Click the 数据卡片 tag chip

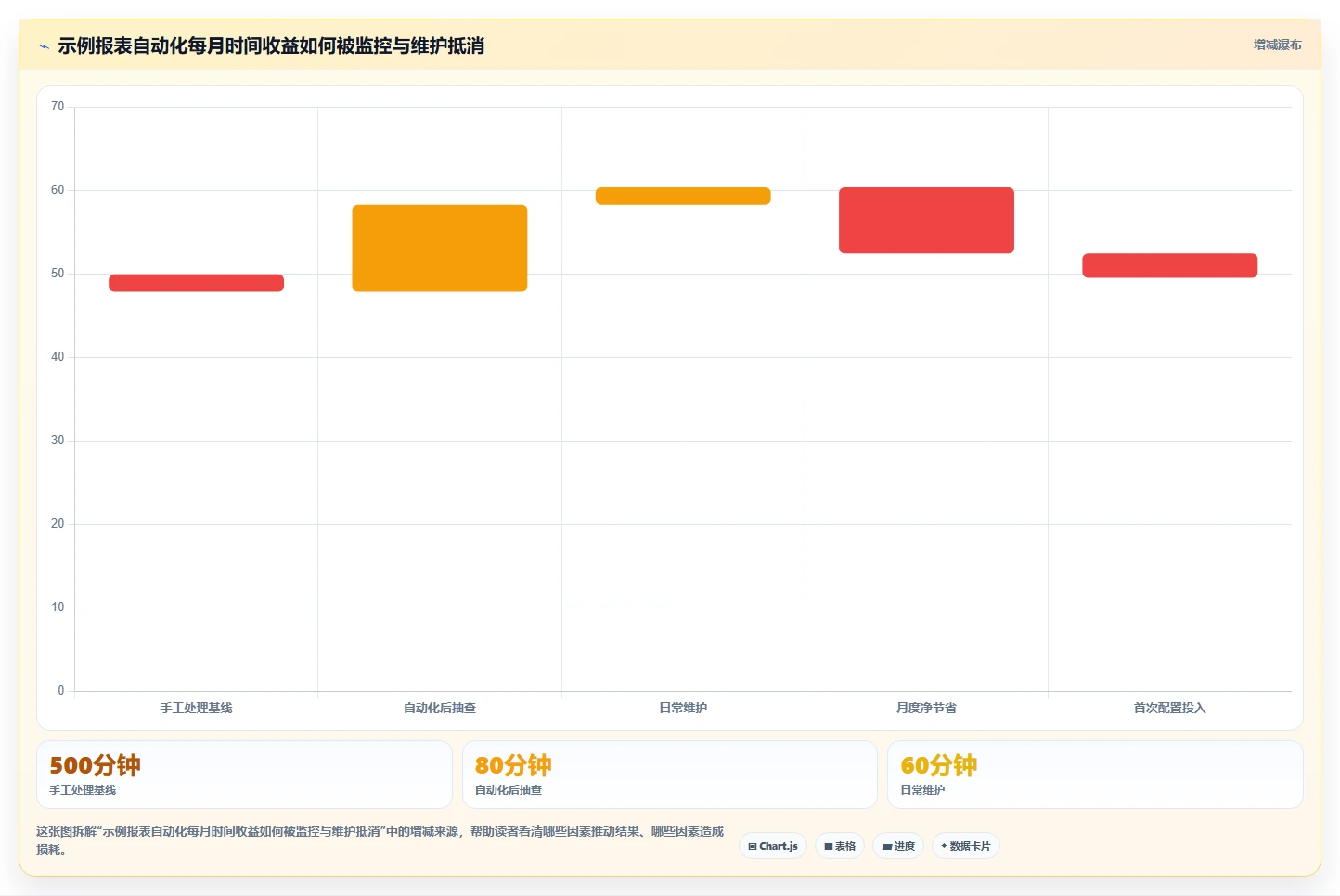(965, 846)
